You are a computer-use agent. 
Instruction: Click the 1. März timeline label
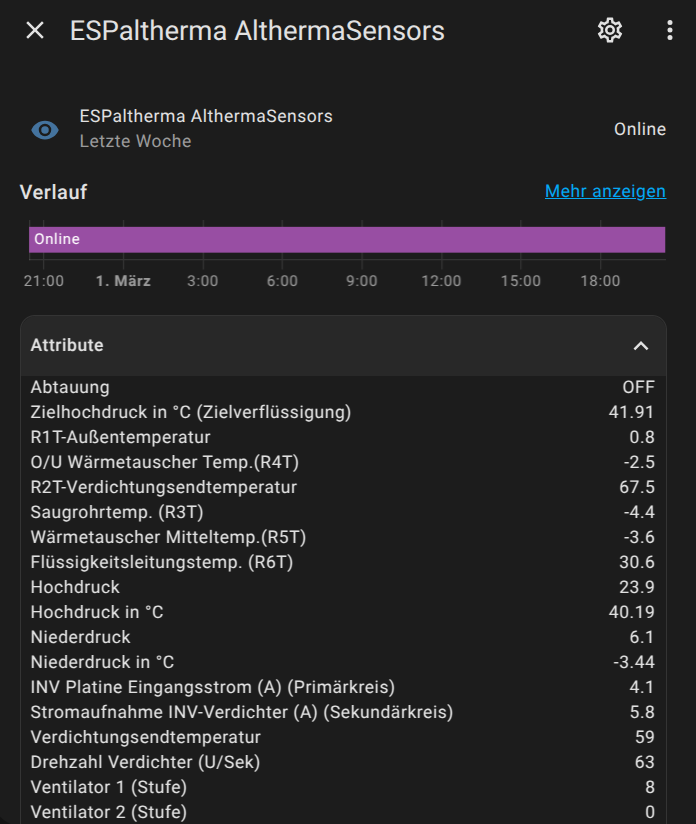point(123,281)
